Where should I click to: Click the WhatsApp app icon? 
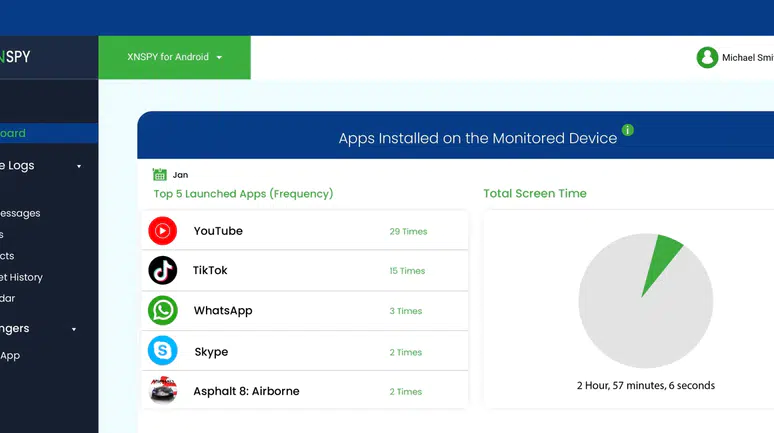click(x=162, y=310)
